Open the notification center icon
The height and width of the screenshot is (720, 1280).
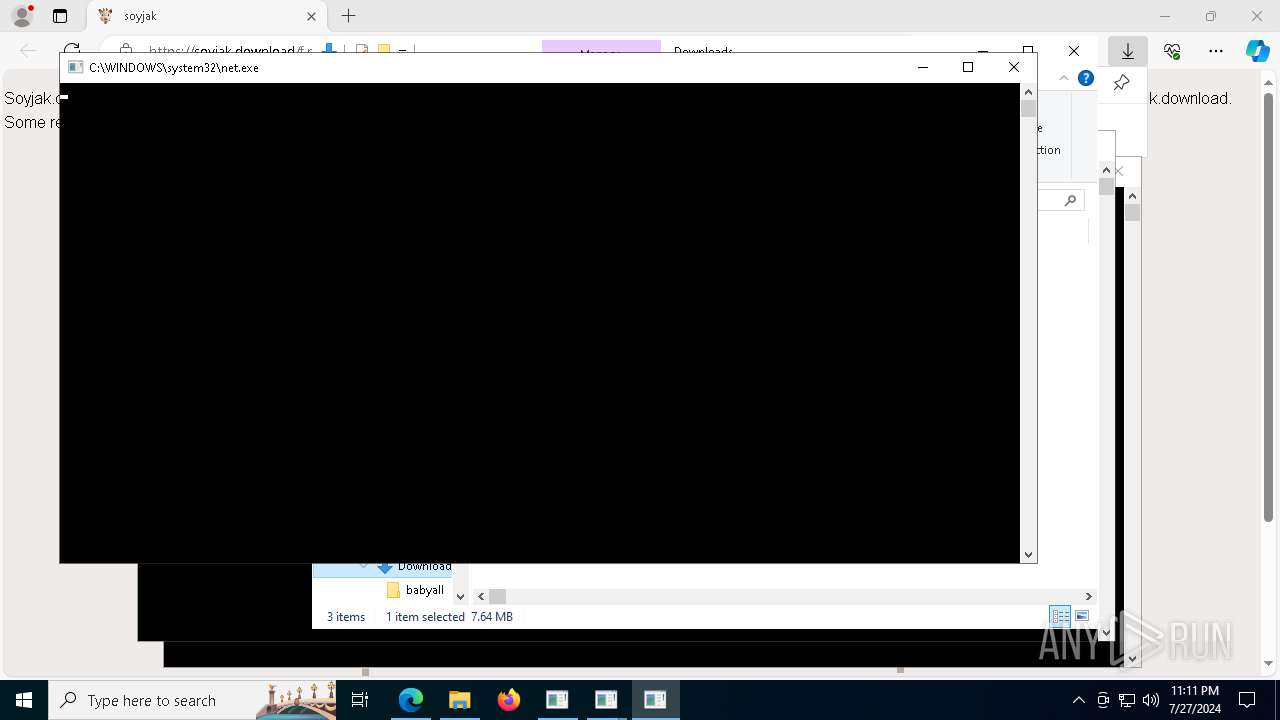coord(1247,700)
